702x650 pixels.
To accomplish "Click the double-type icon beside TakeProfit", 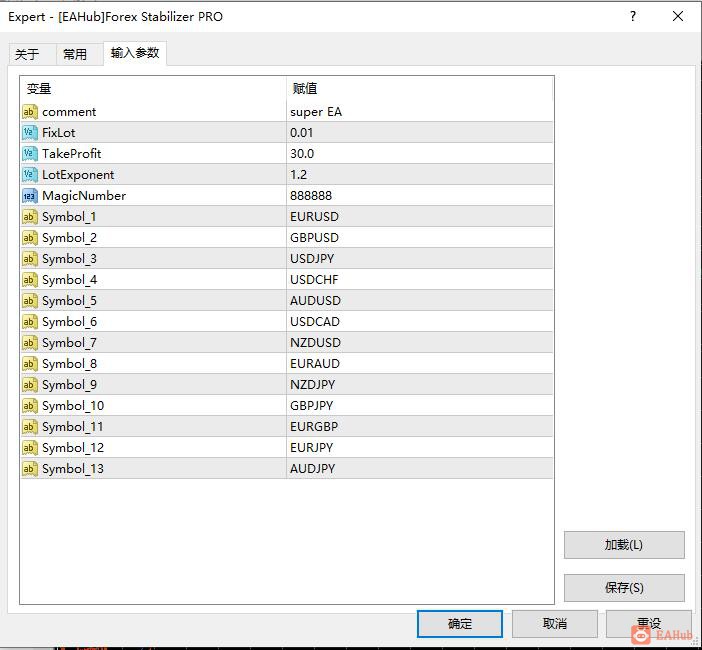I will tap(30, 154).
